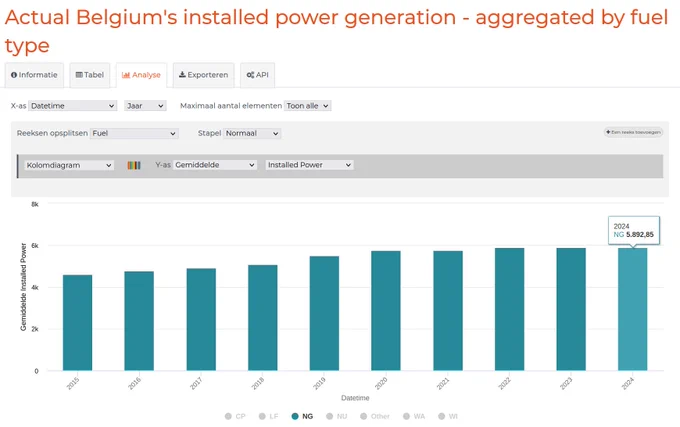Click the 2018 NG bar
Viewport: 680px width, 427px height.
click(x=263, y=318)
